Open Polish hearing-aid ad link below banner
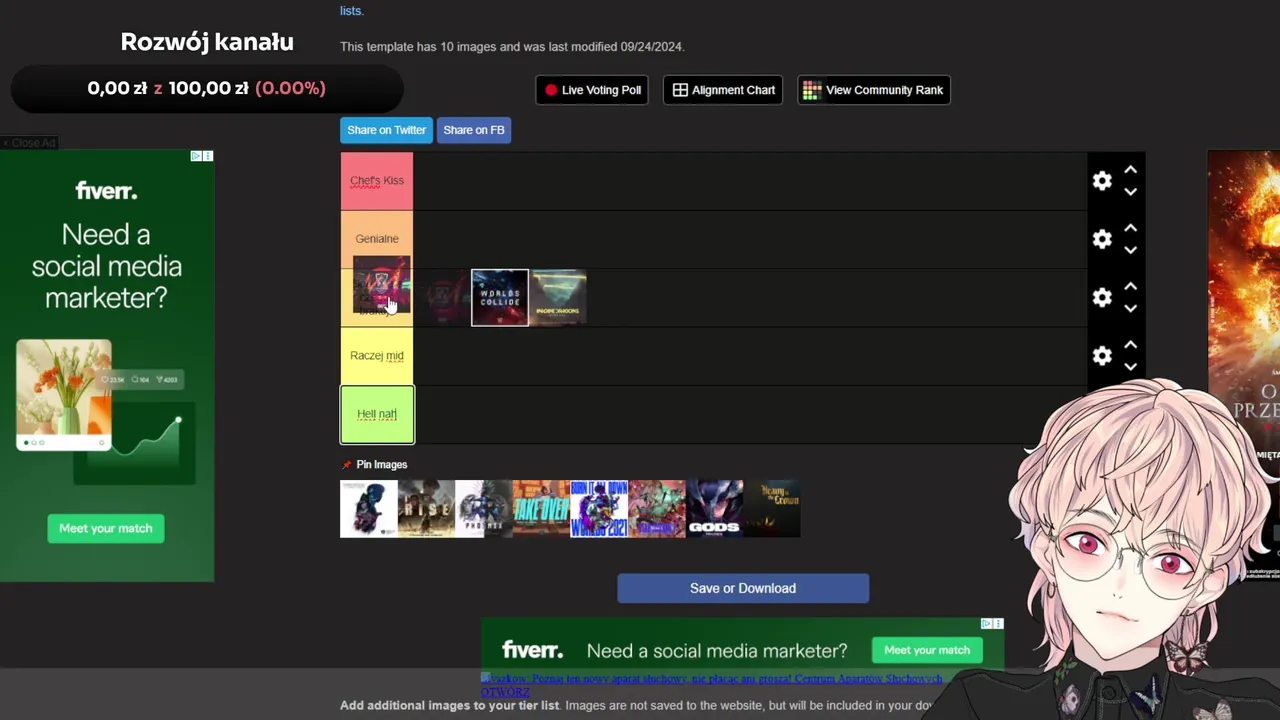The image size is (1280, 720). click(712, 685)
